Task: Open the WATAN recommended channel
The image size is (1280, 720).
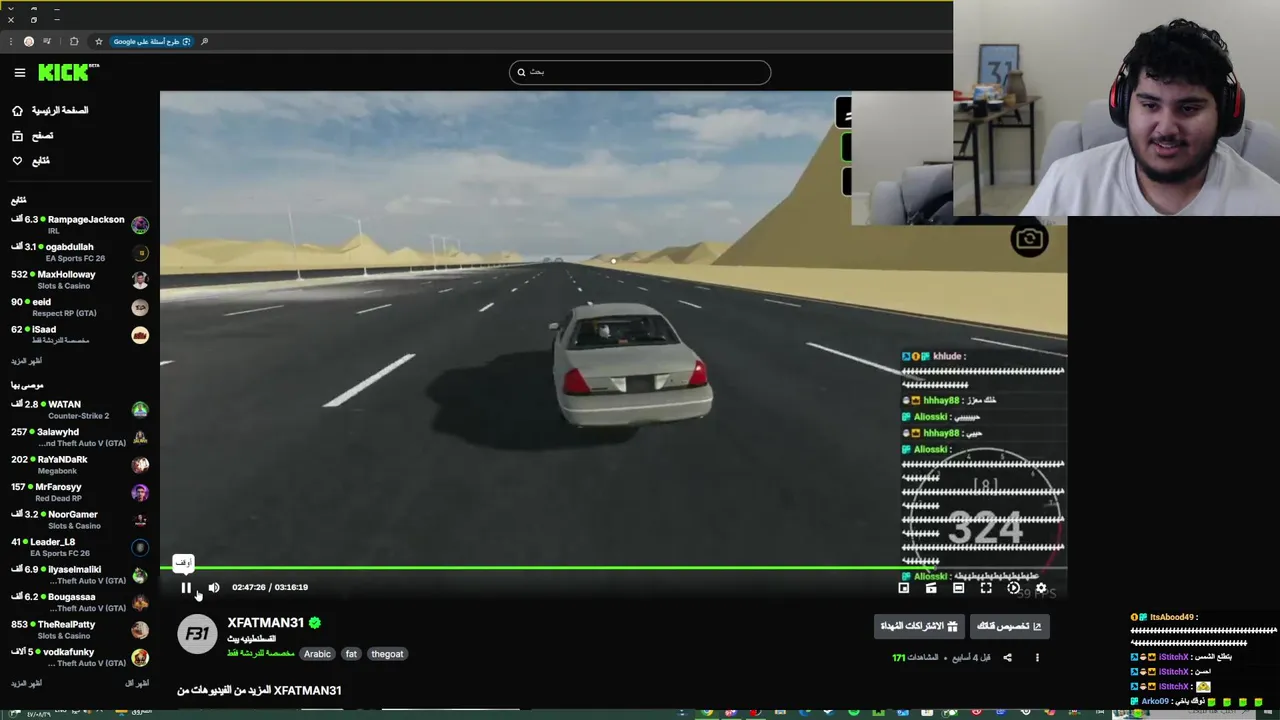Action: [x=80, y=410]
